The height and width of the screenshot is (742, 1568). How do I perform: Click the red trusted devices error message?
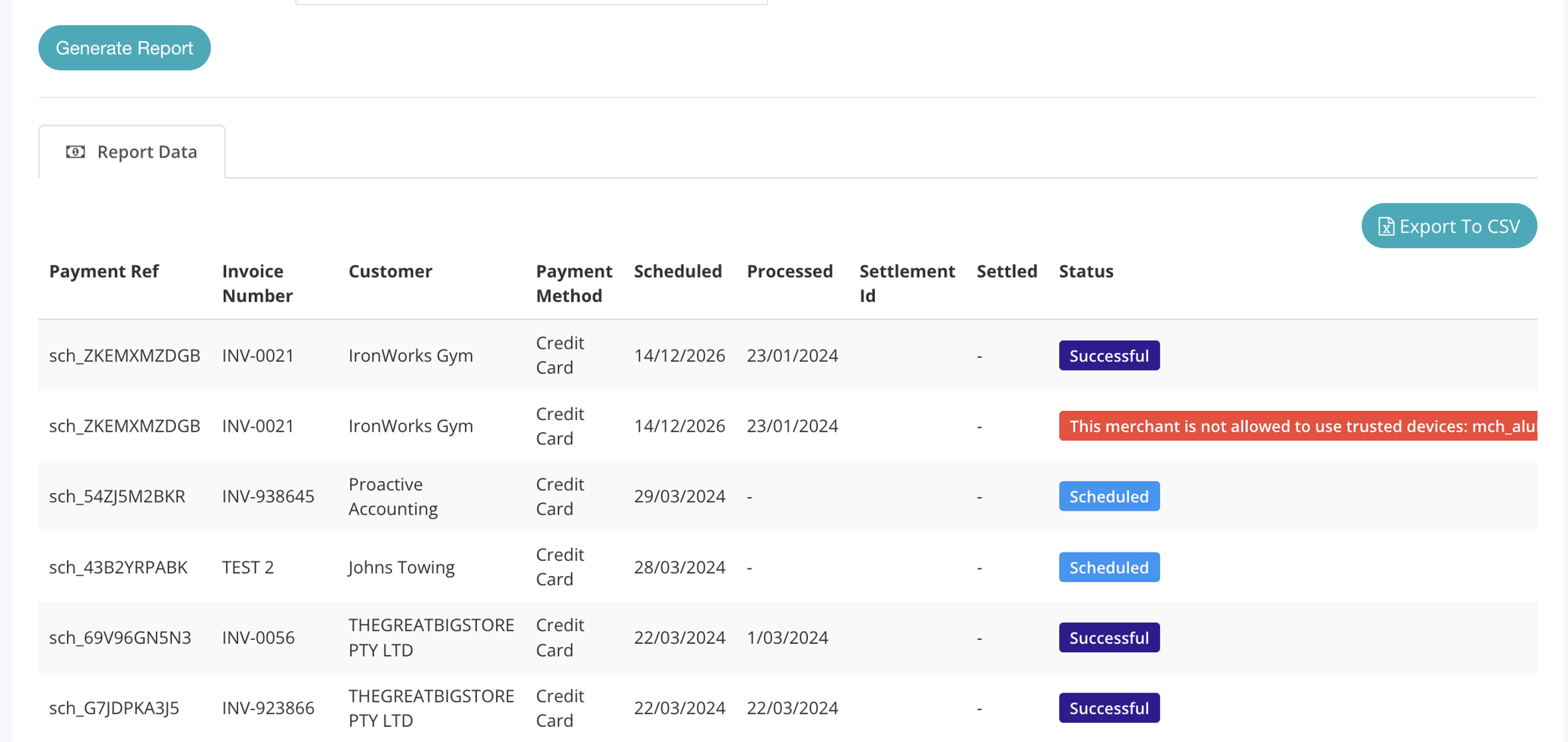pos(1293,425)
